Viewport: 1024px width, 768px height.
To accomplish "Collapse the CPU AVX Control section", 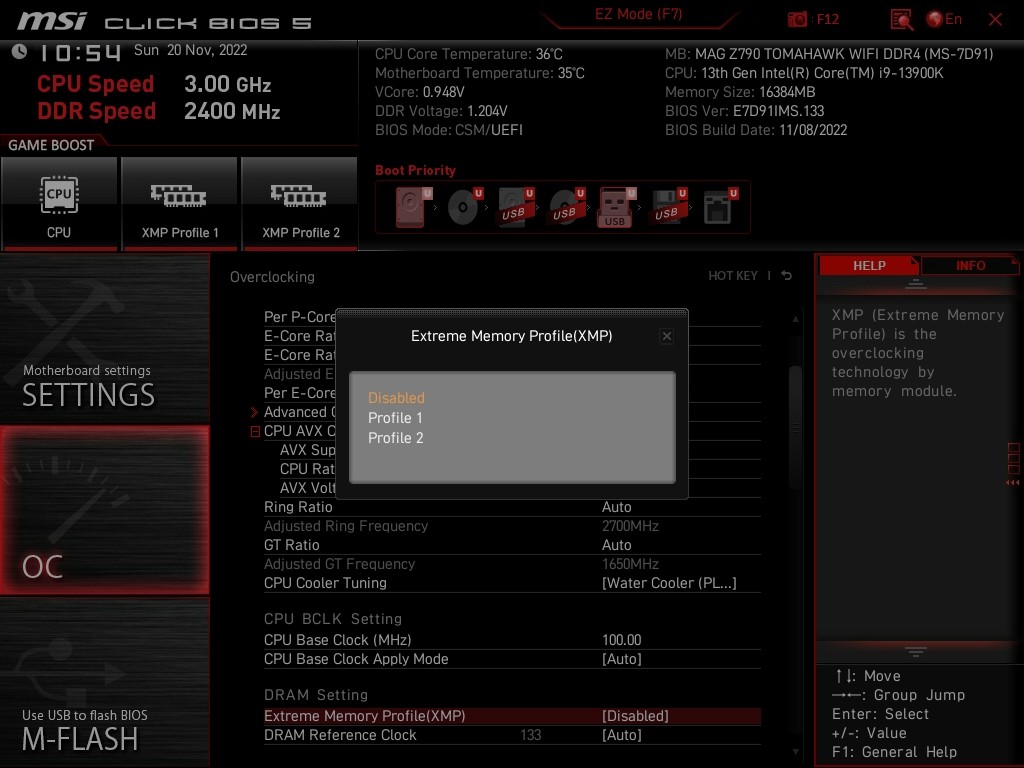I will coord(255,431).
